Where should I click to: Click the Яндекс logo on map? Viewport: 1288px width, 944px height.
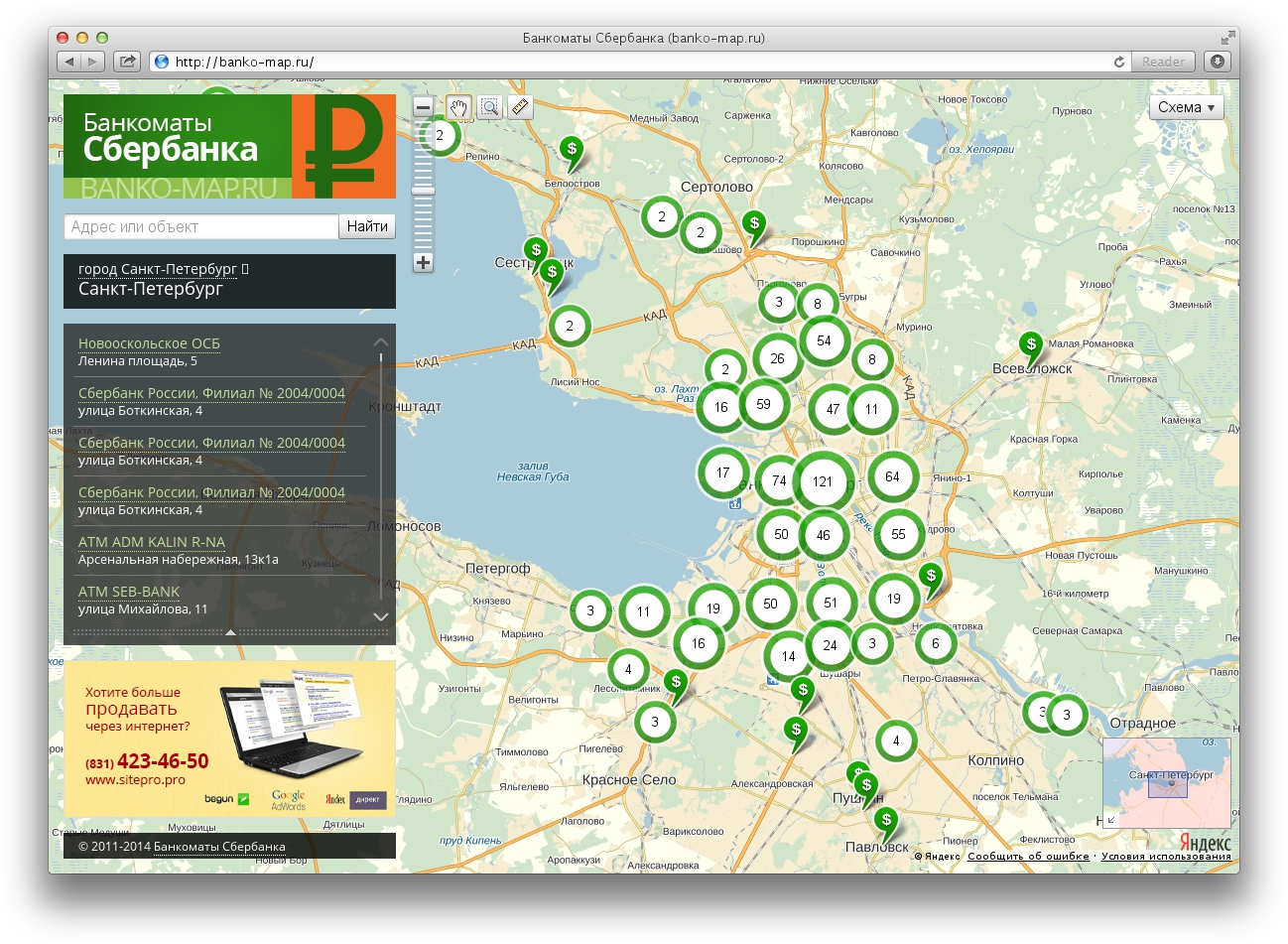point(1205,843)
